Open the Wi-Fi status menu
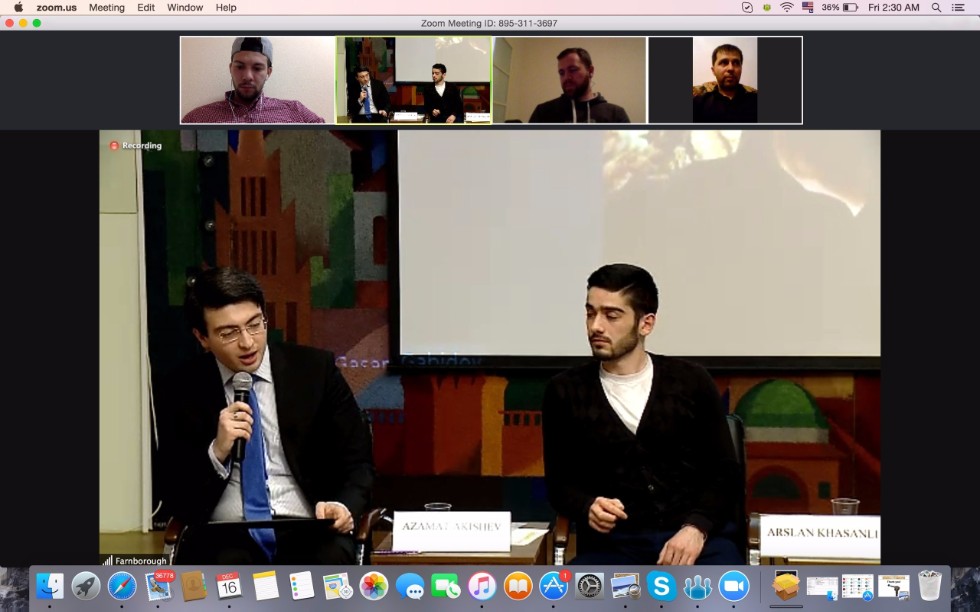This screenshot has height=612, width=980. click(787, 7)
